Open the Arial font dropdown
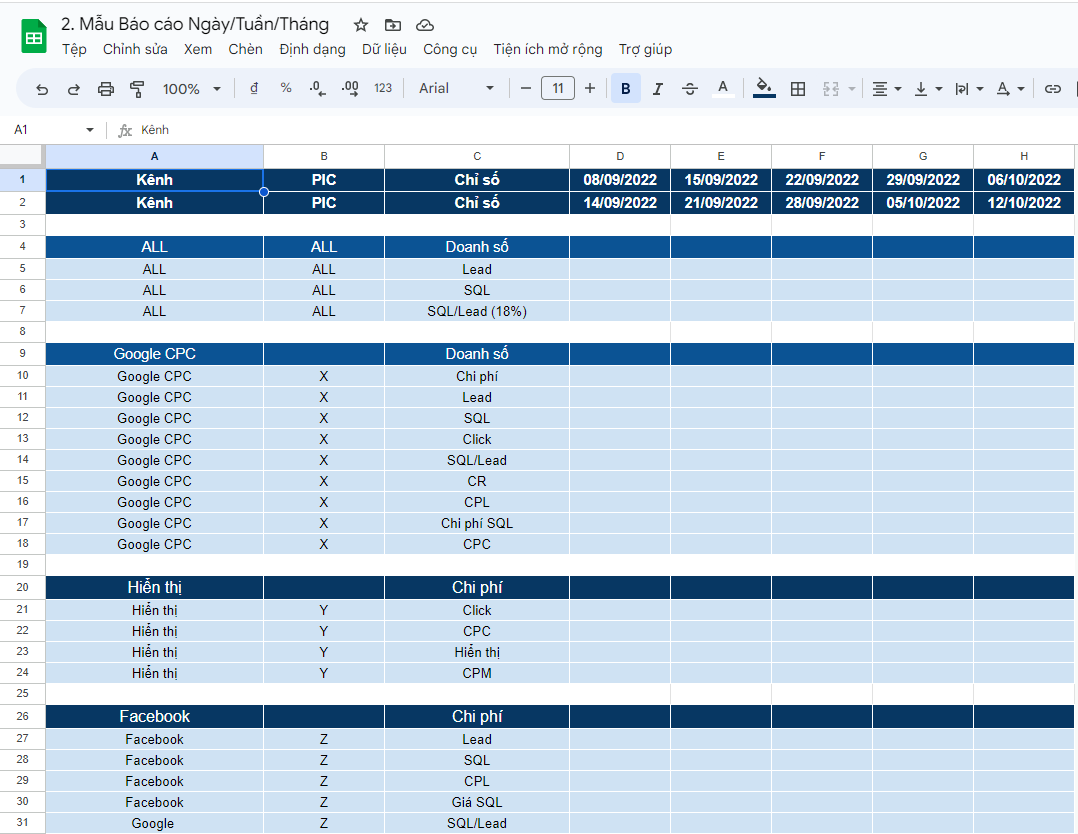This screenshot has height=834, width=1078. tap(456, 89)
